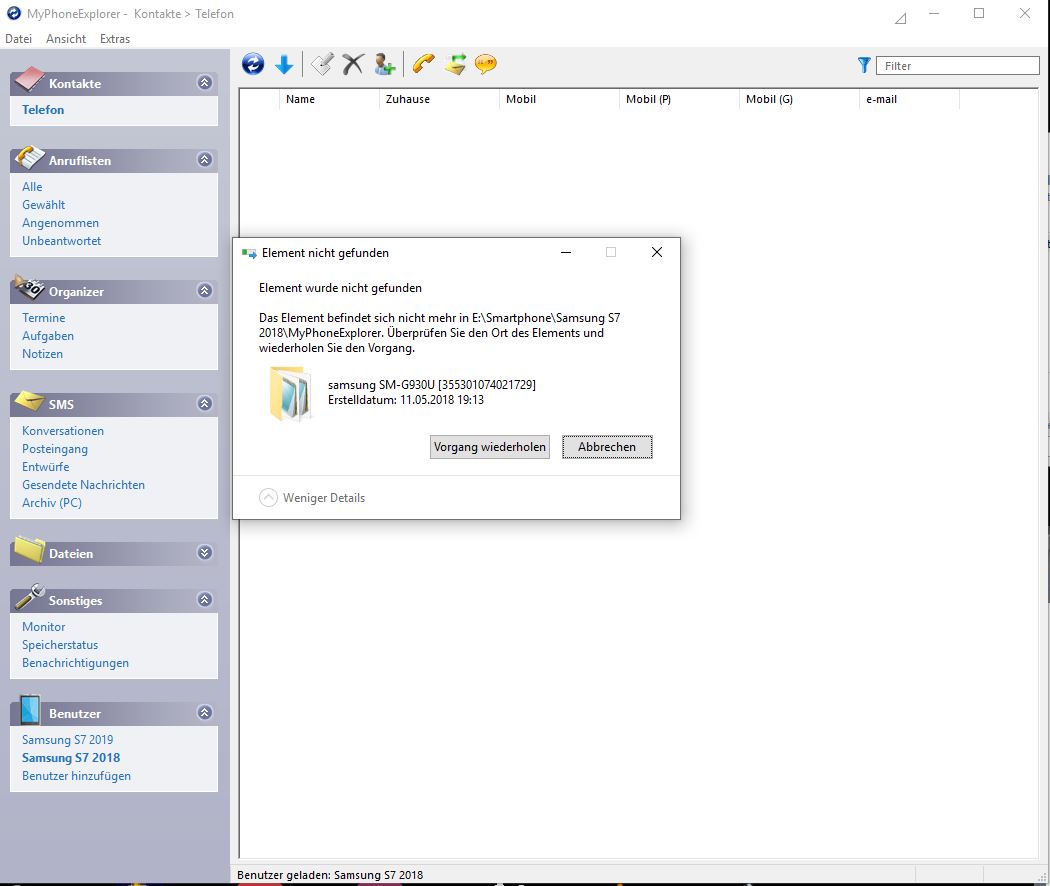Collapse dialog with Weniger Details
Image resolution: width=1050 pixels, height=886 pixels.
(x=312, y=498)
